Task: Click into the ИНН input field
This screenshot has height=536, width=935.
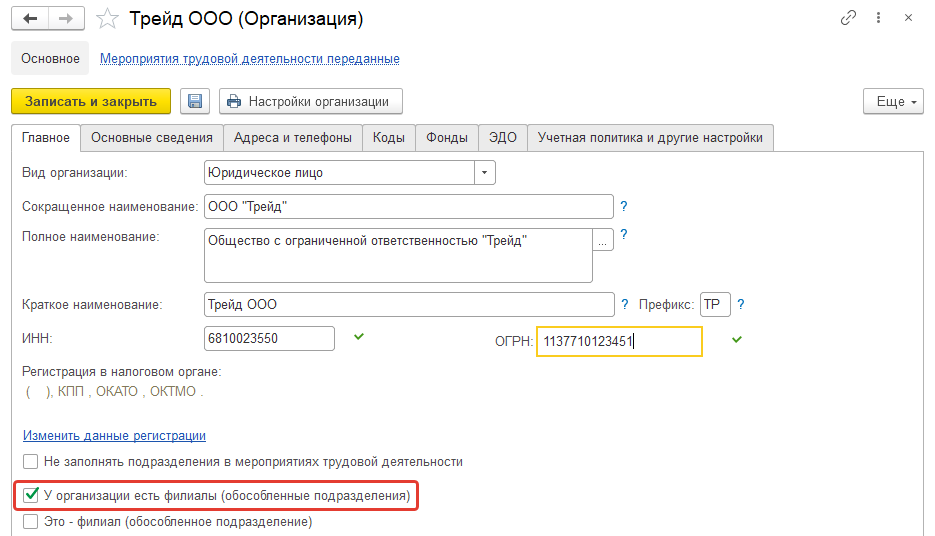Action: [x=269, y=339]
